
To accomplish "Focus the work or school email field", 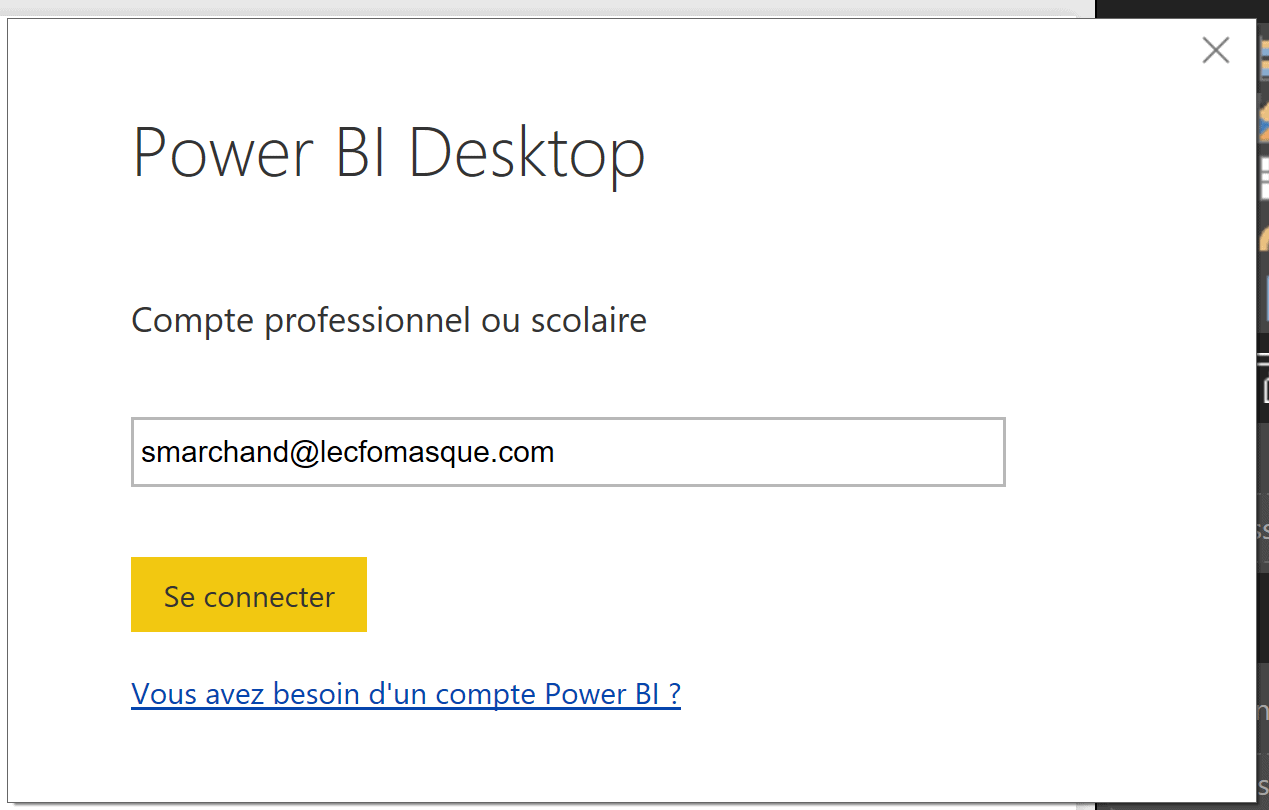I will 567,452.
